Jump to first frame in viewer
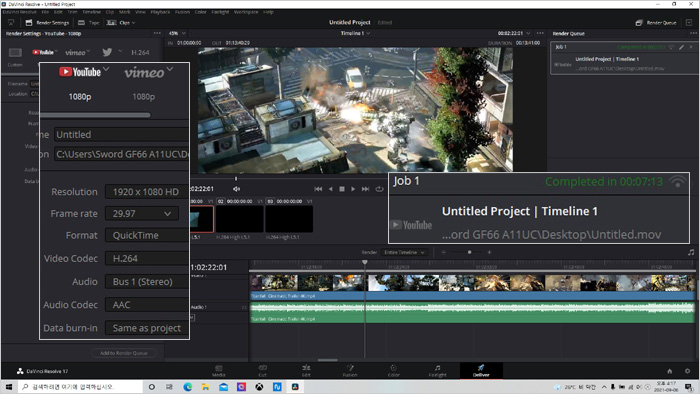This screenshot has height=394, width=700. click(318, 189)
